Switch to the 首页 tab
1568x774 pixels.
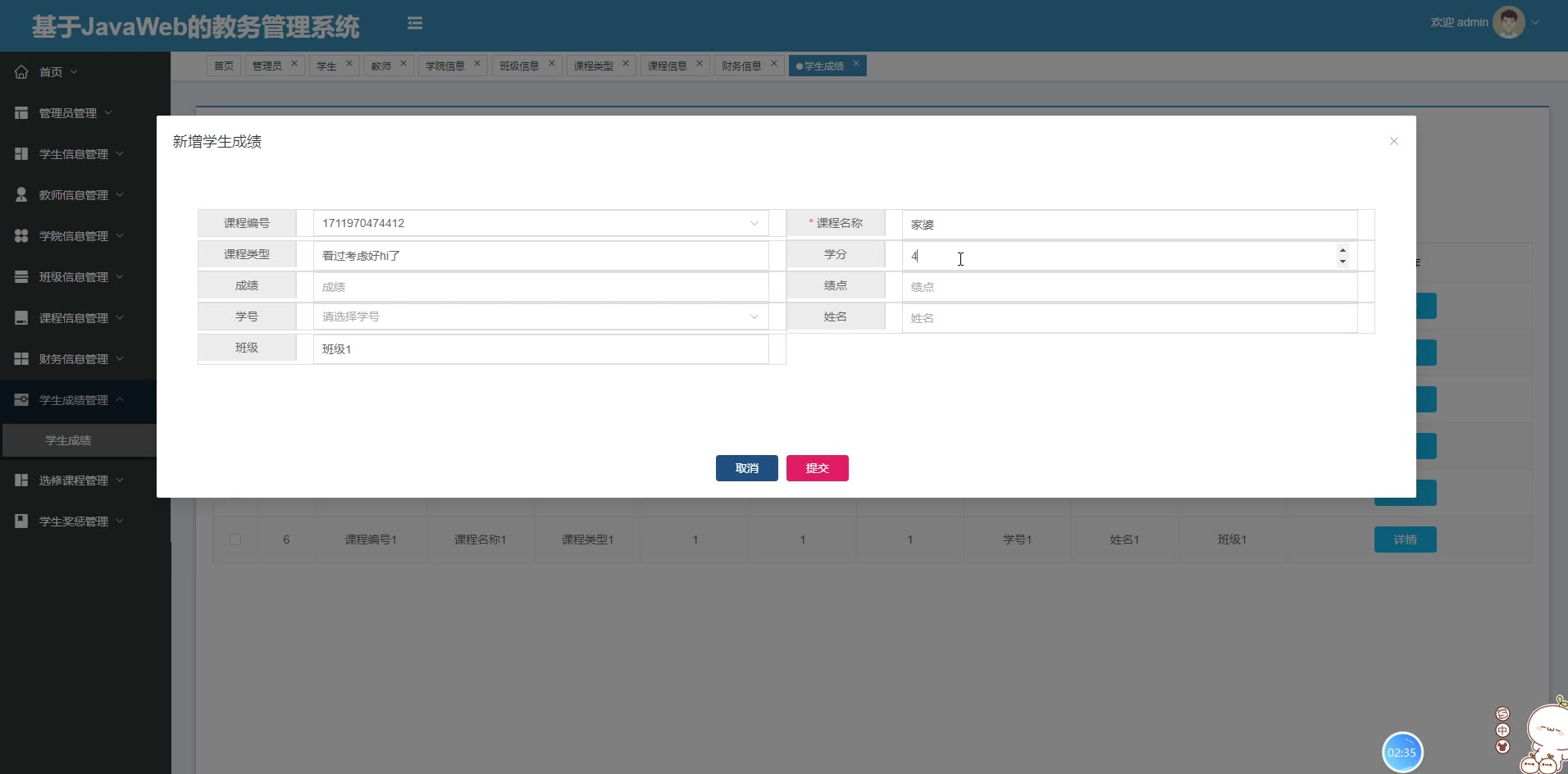[x=224, y=66]
